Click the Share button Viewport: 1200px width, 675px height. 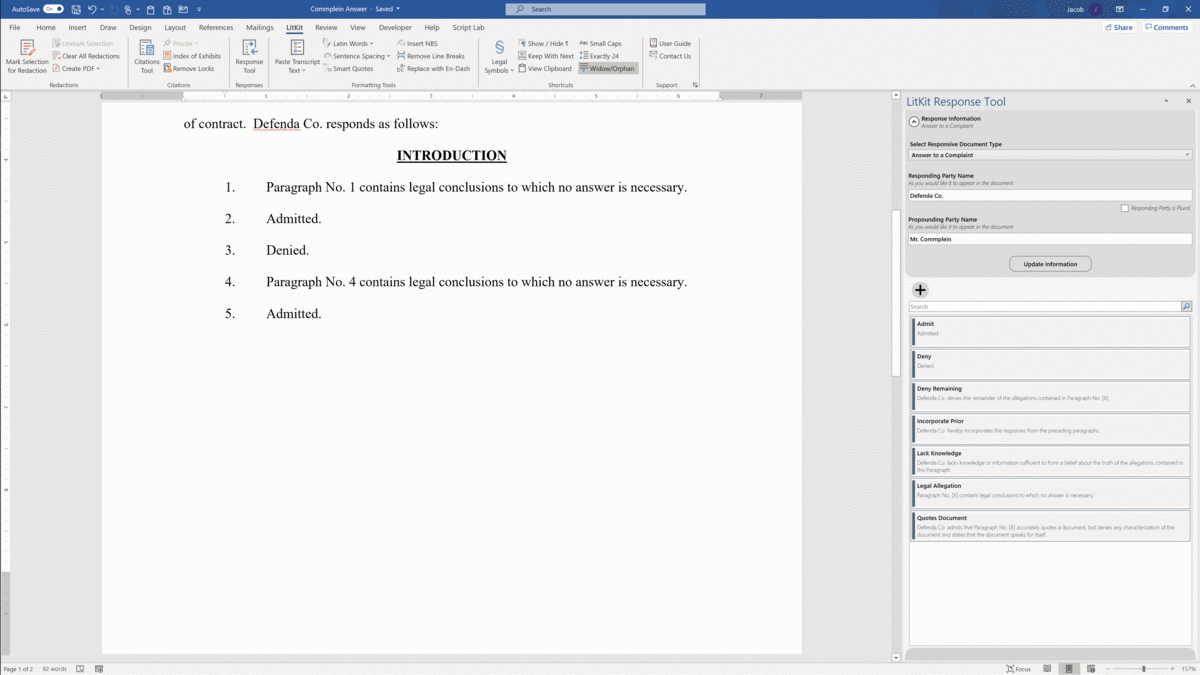pos(1118,27)
